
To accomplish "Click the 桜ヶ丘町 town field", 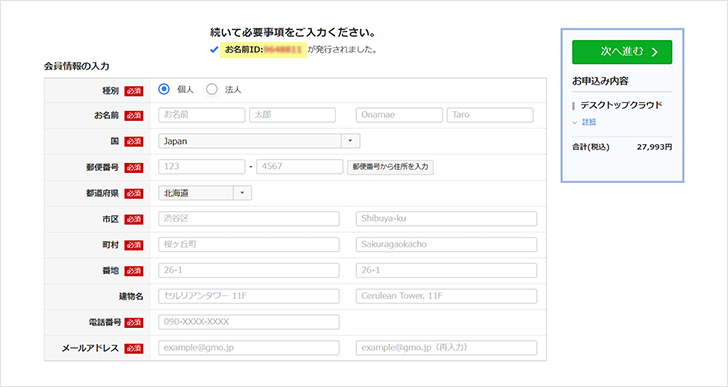I will pos(249,245).
